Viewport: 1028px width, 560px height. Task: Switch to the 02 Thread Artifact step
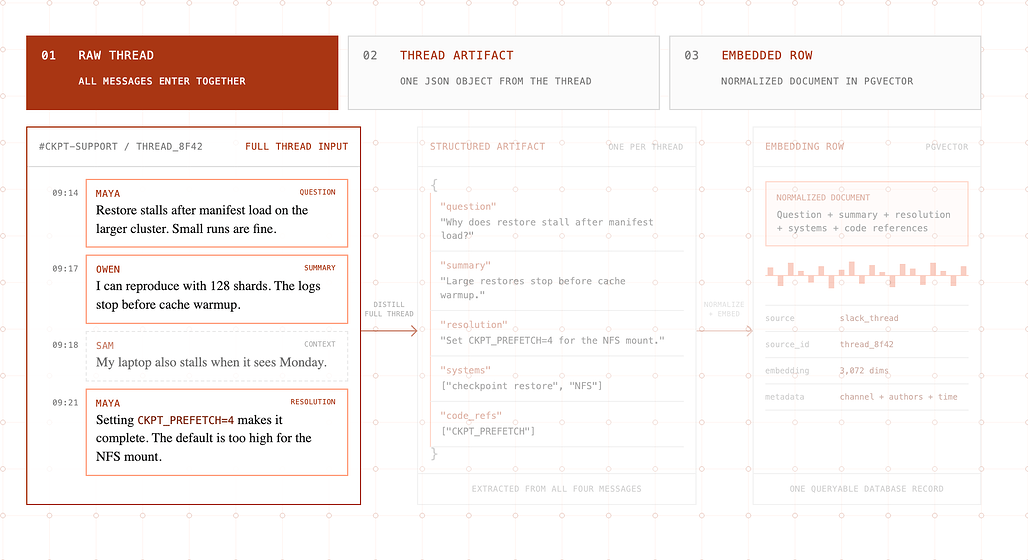coord(504,73)
